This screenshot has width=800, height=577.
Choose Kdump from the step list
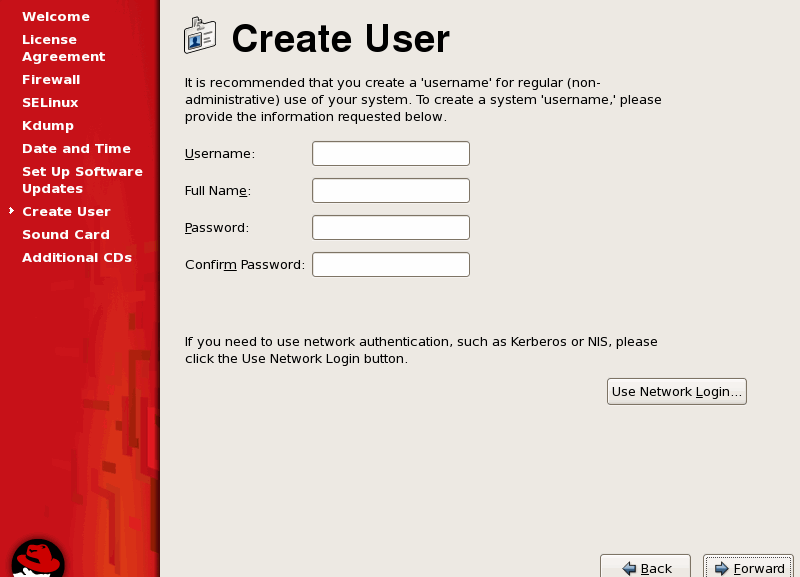click(x=48, y=125)
